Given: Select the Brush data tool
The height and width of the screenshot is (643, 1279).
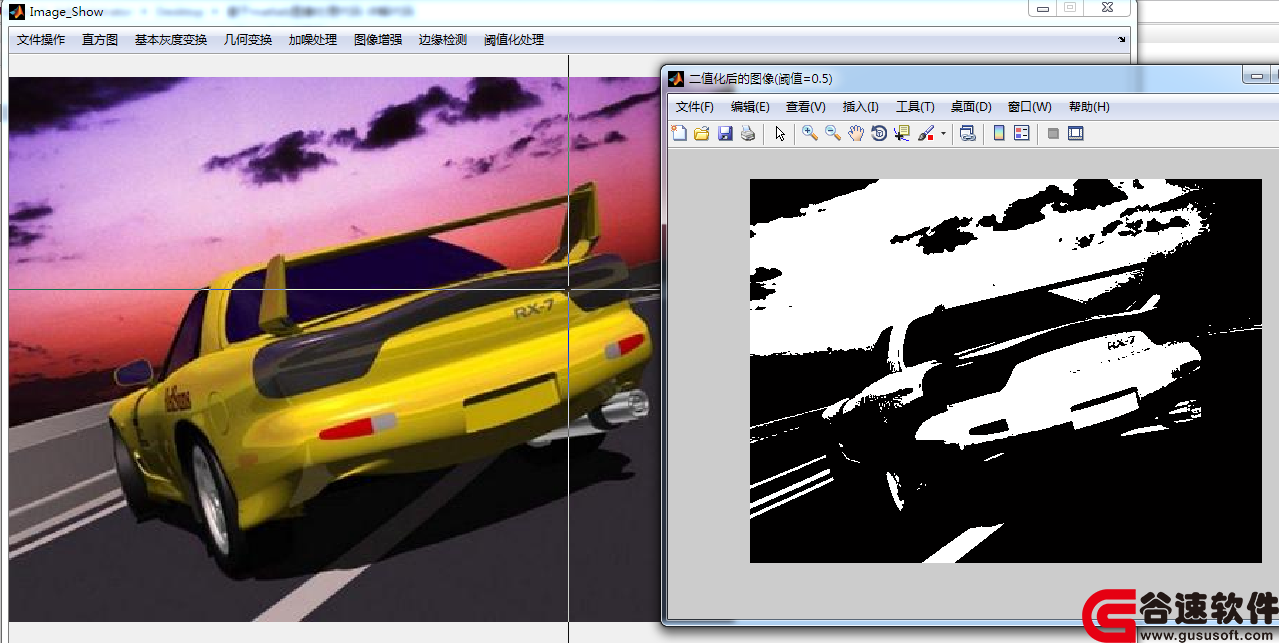Looking at the screenshot, I should (926, 133).
